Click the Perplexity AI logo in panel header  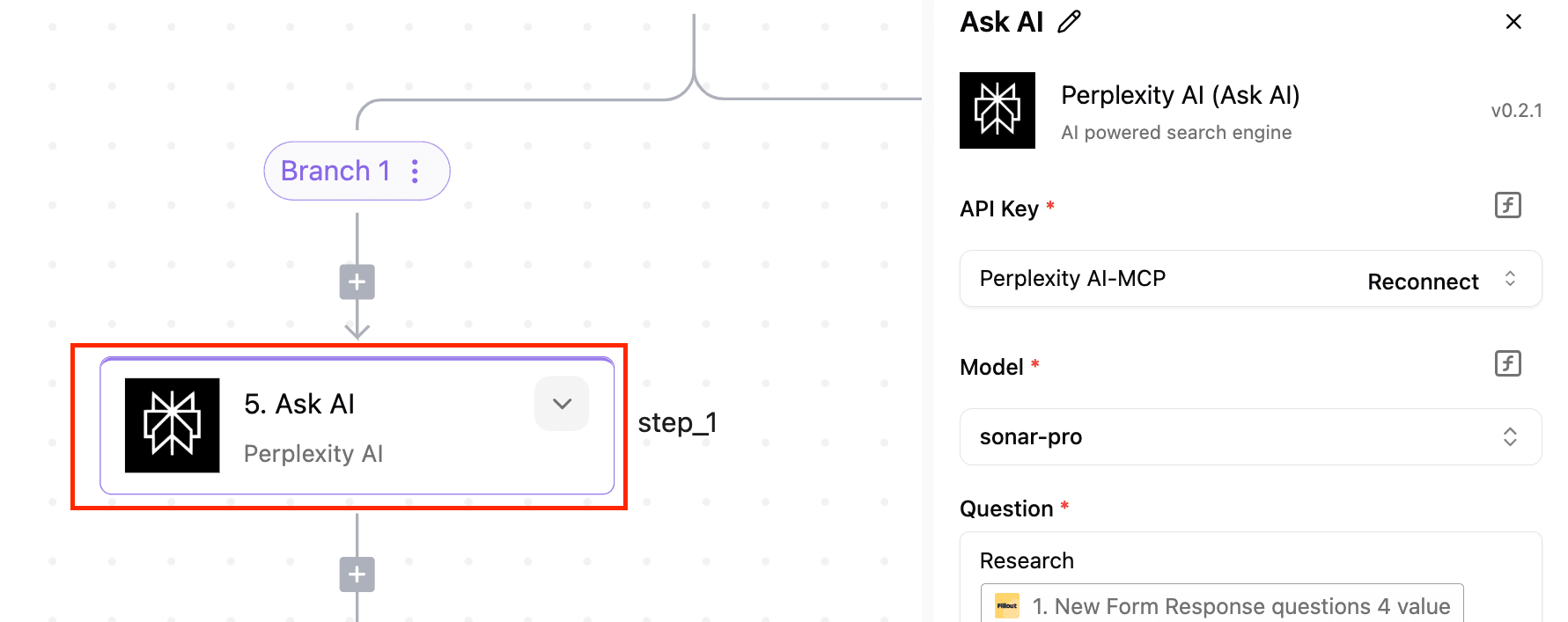997,111
